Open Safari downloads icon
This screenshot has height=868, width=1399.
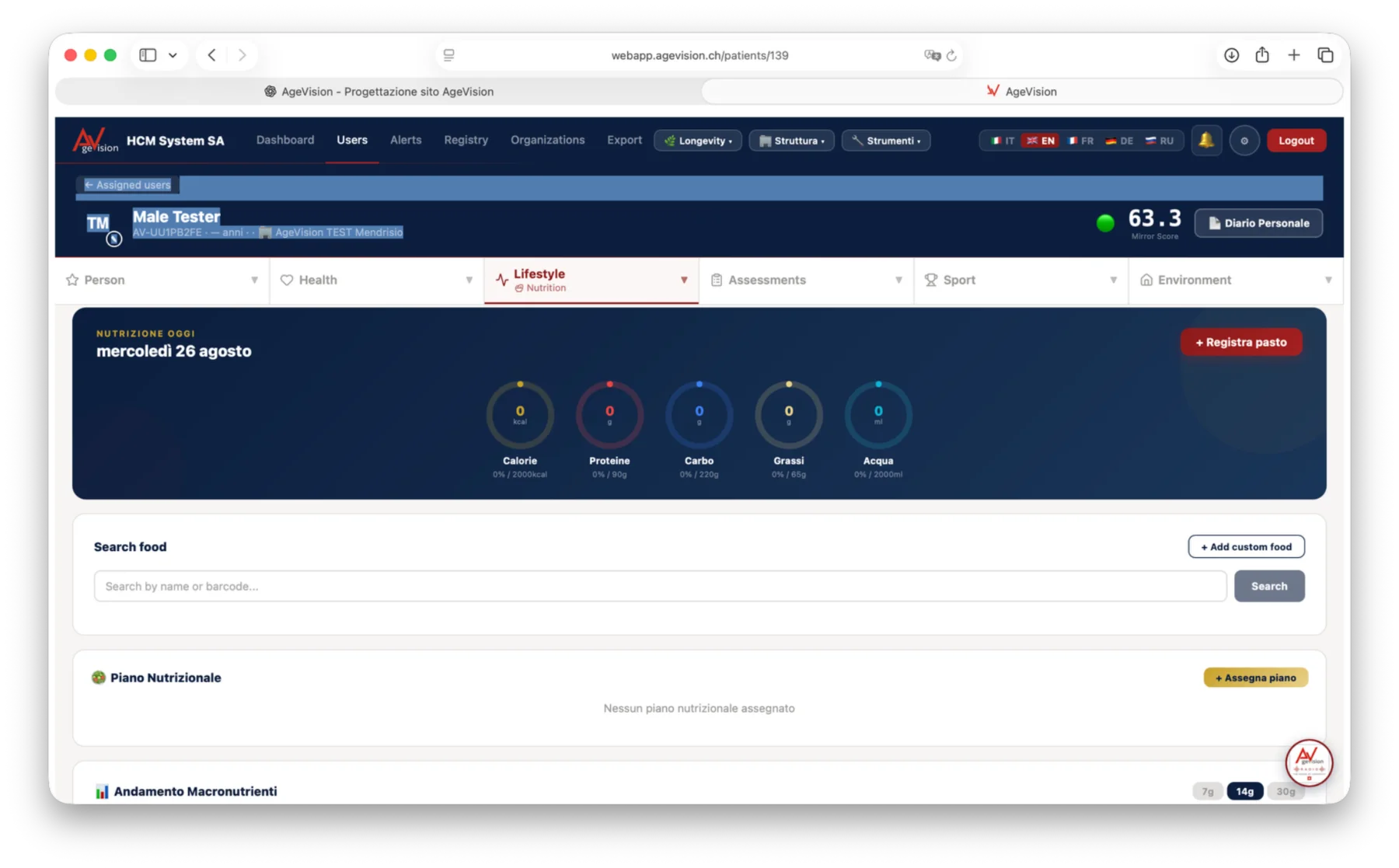(1231, 55)
